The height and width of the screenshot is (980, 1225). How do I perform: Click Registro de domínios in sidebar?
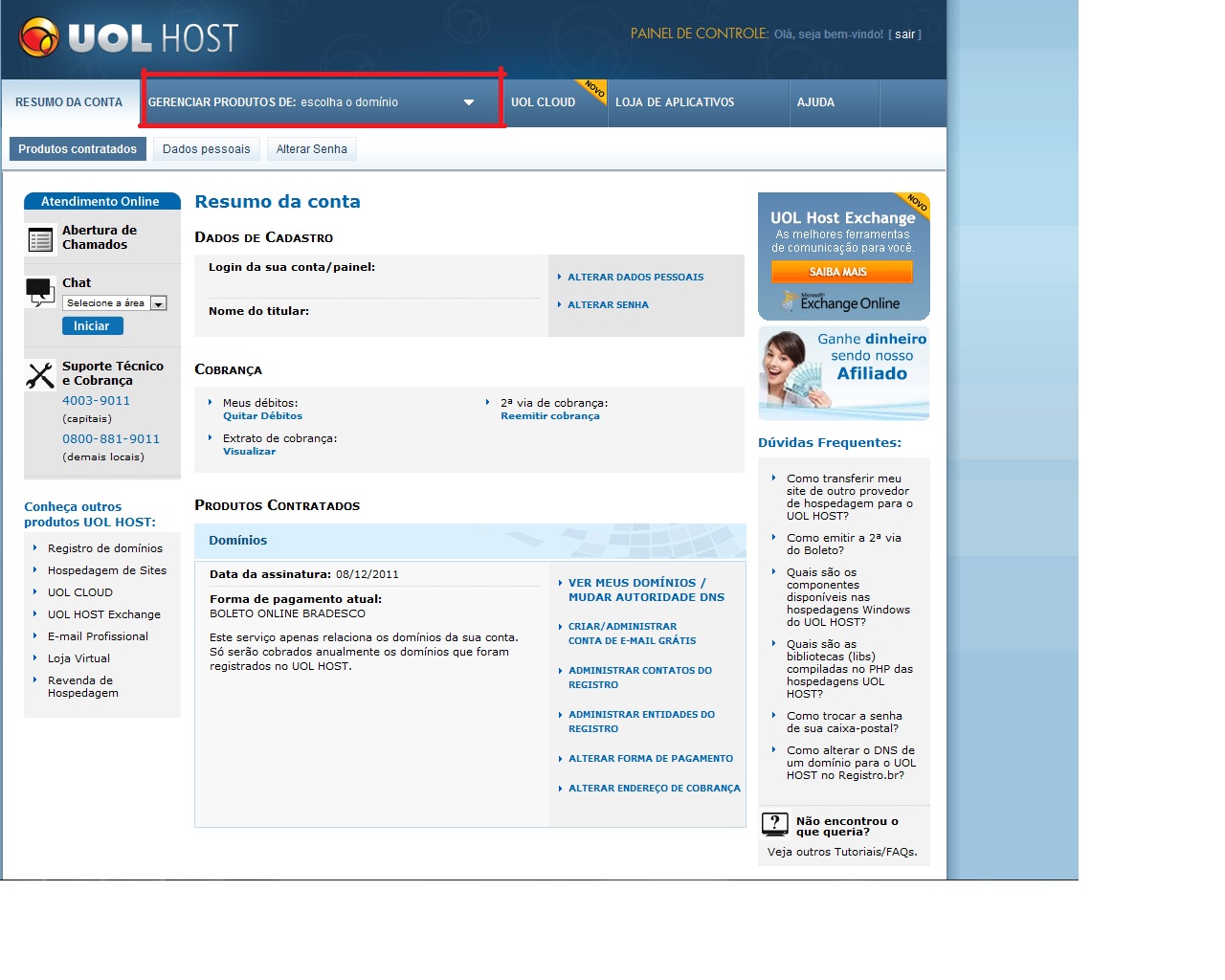pos(105,548)
